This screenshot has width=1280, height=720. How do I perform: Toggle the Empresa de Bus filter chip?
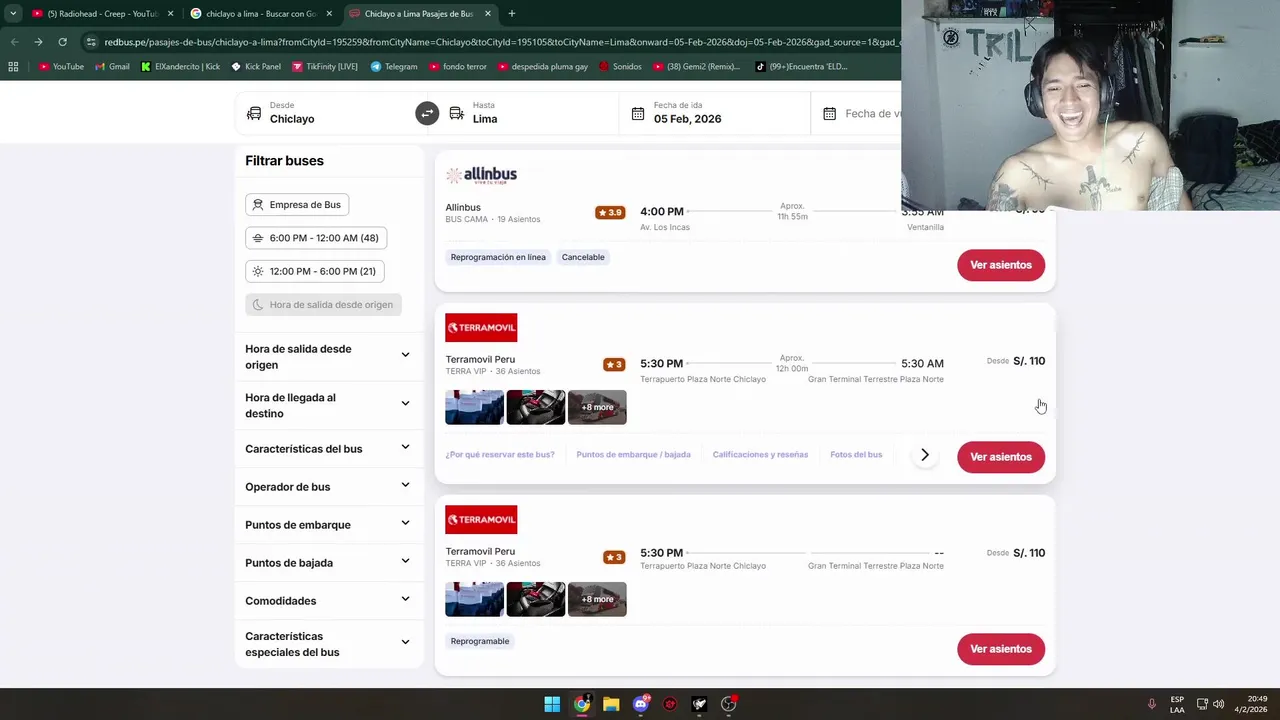[297, 205]
